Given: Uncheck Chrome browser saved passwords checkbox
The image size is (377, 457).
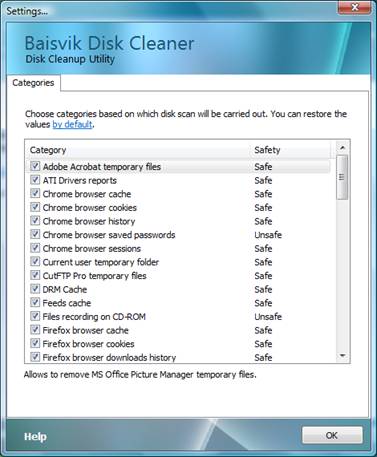Looking at the screenshot, I should point(35,234).
